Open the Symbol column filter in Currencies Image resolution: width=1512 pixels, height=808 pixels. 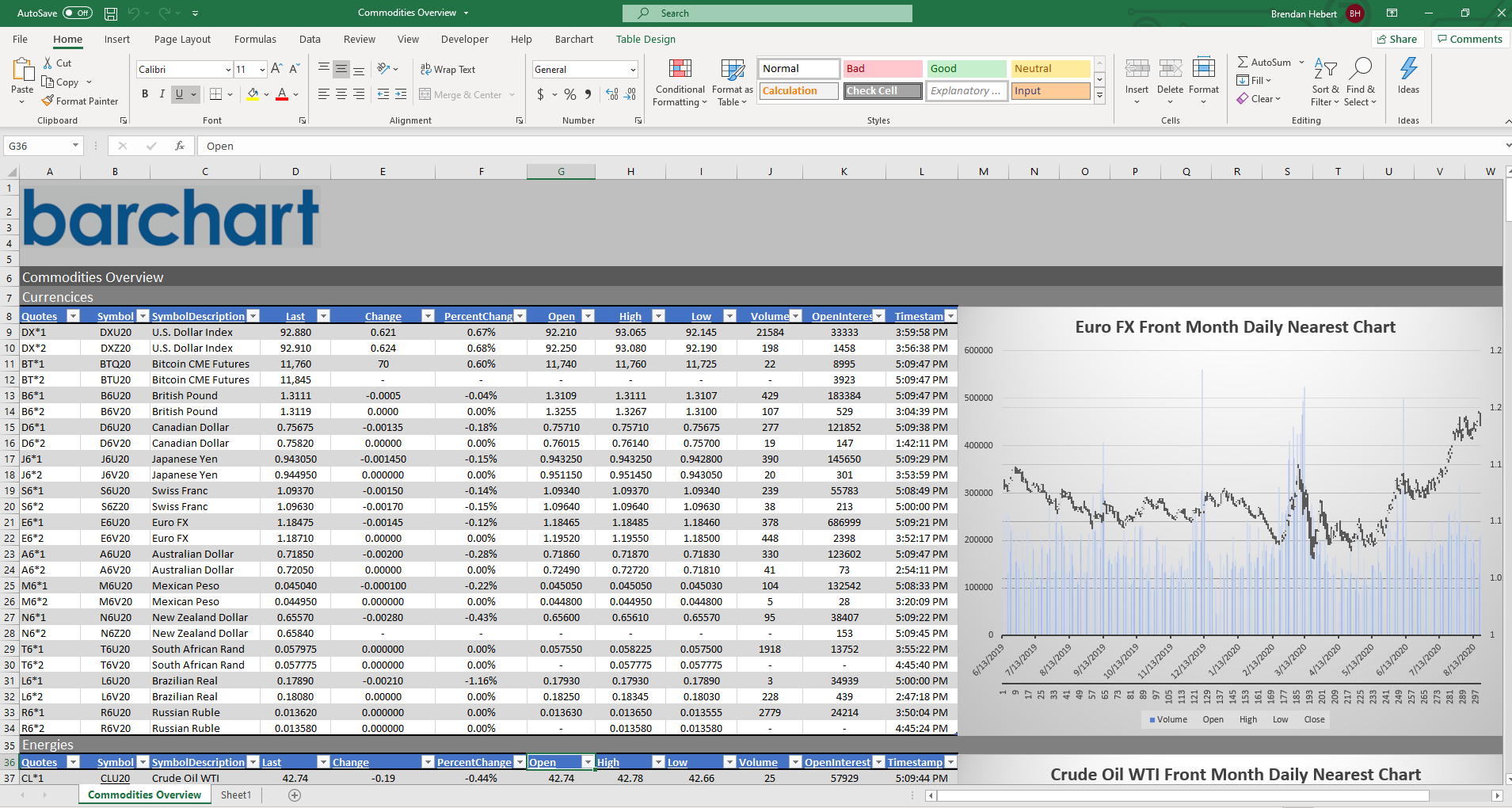tap(143, 316)
